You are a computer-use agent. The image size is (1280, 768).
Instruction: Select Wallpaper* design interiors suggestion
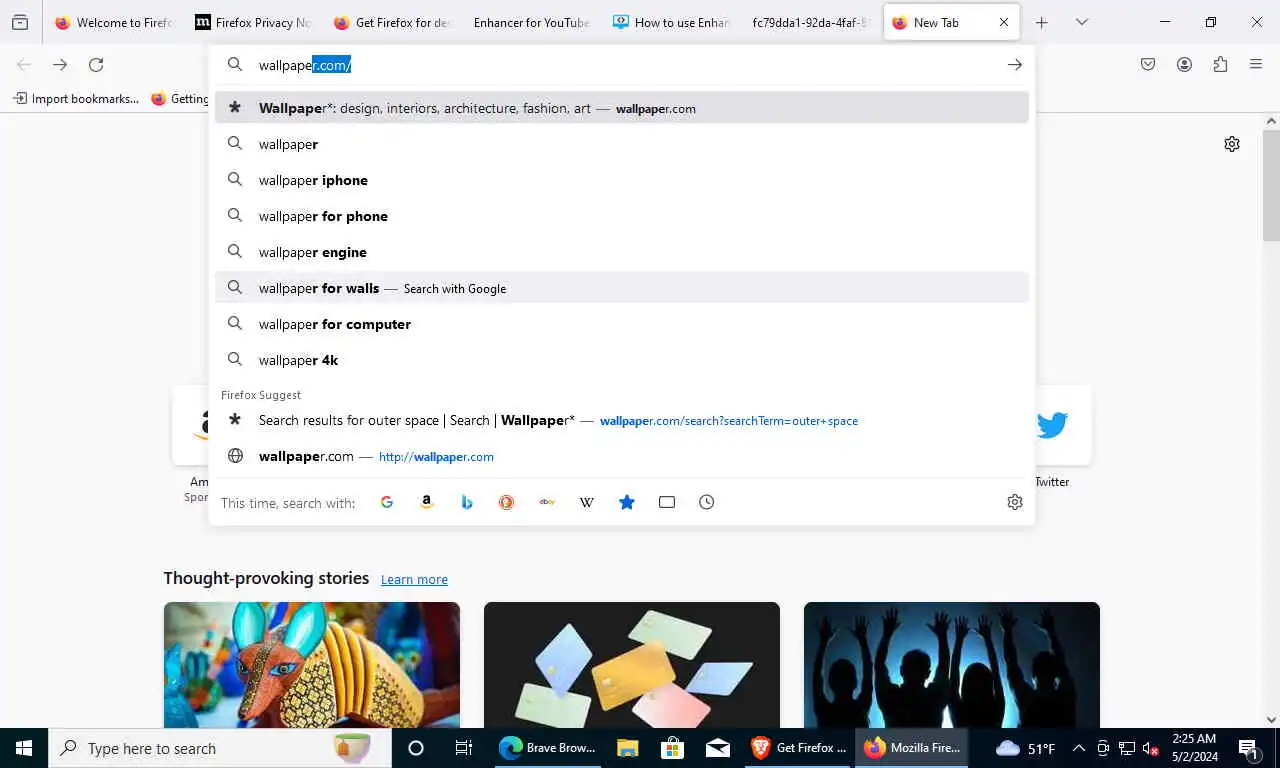622,108
